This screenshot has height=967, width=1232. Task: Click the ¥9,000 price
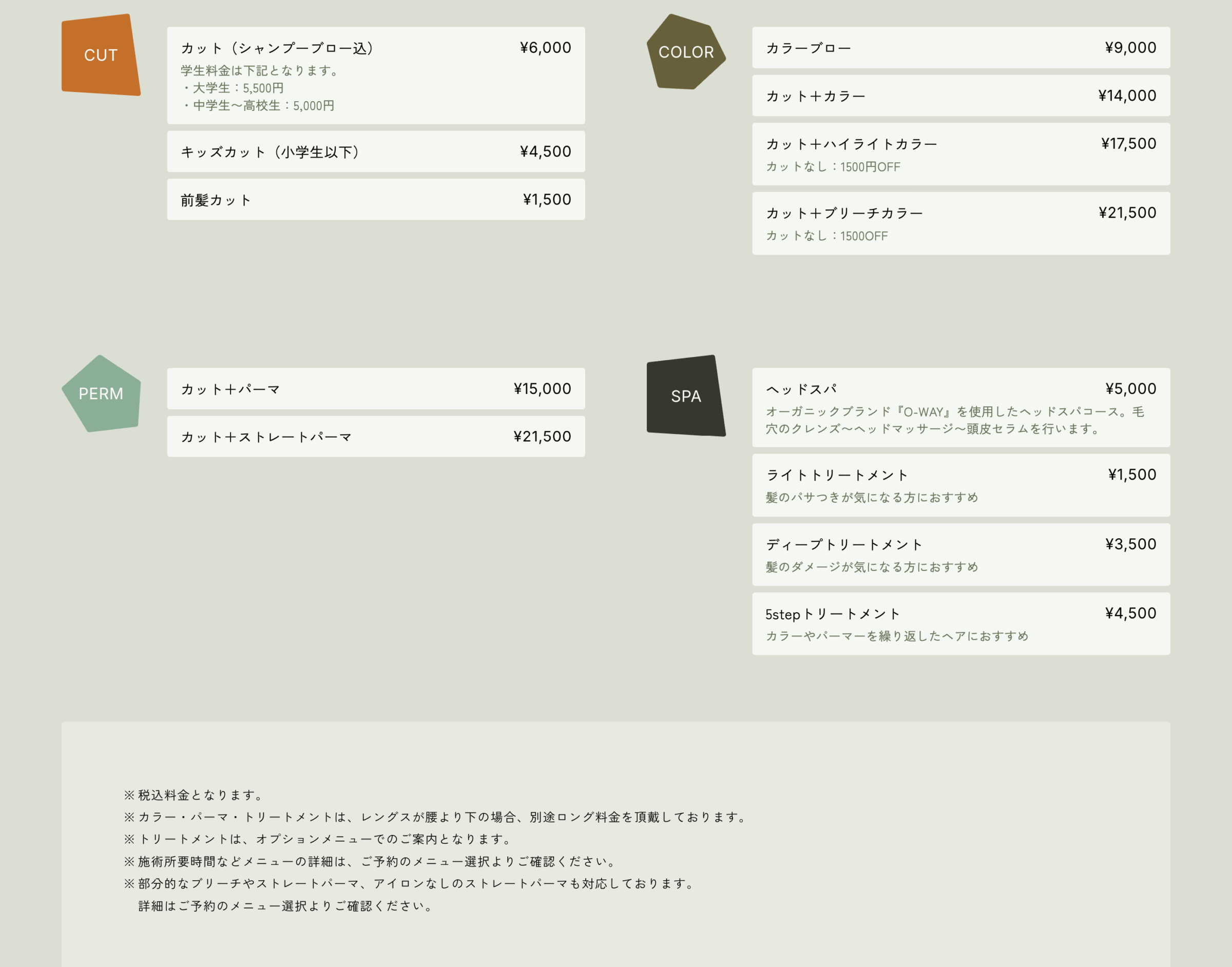(1130, 48)
